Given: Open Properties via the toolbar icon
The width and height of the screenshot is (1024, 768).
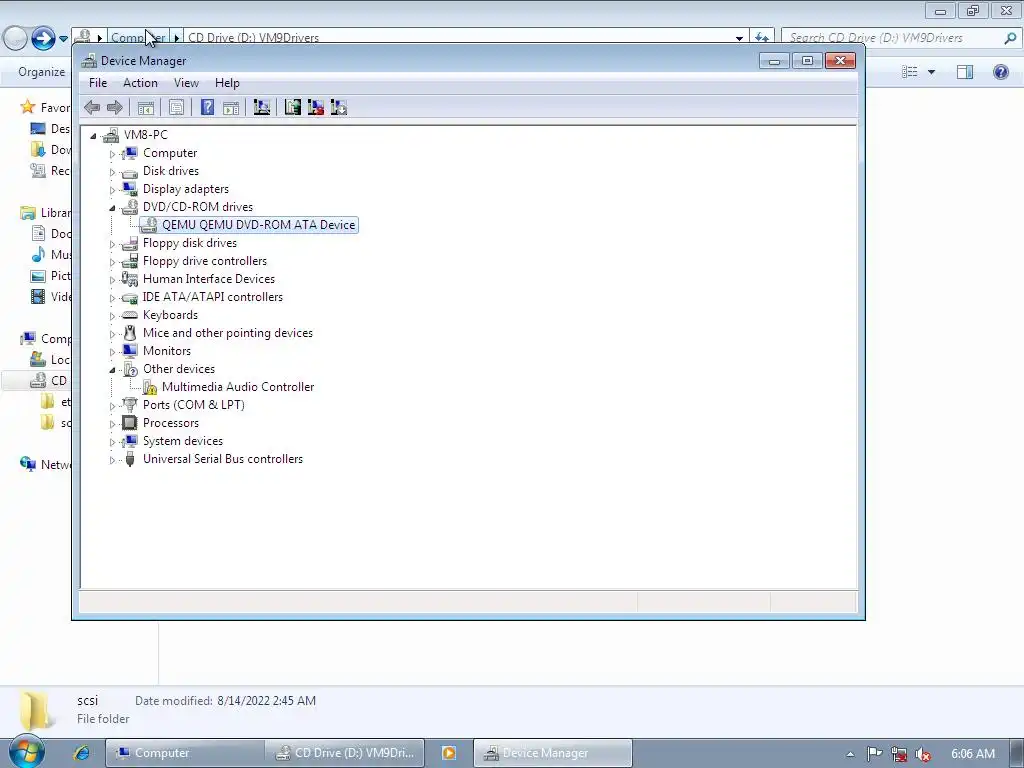Looking at the screenshot, I should coord(176,107).
